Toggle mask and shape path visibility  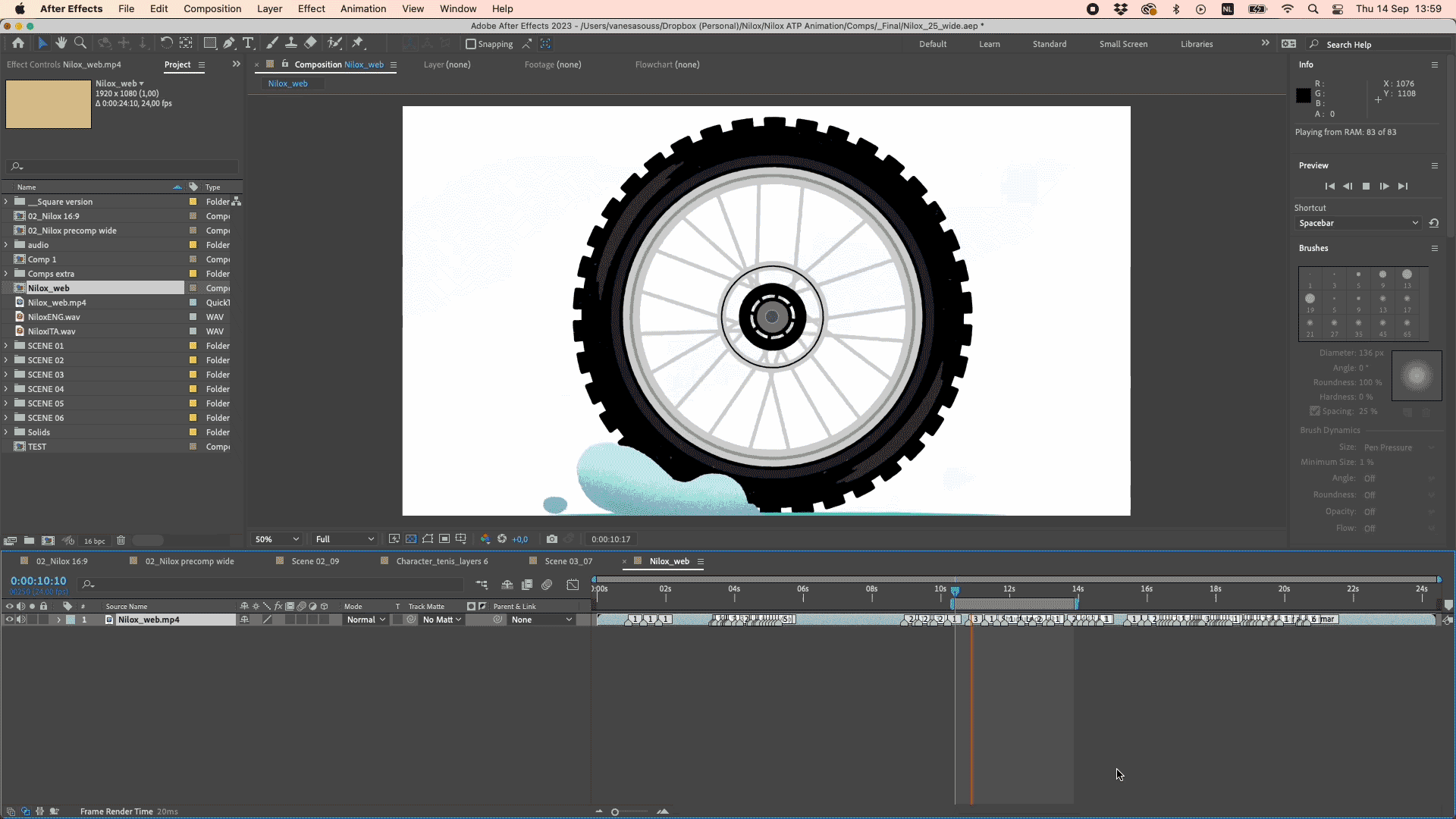click(x=428, y=539)
